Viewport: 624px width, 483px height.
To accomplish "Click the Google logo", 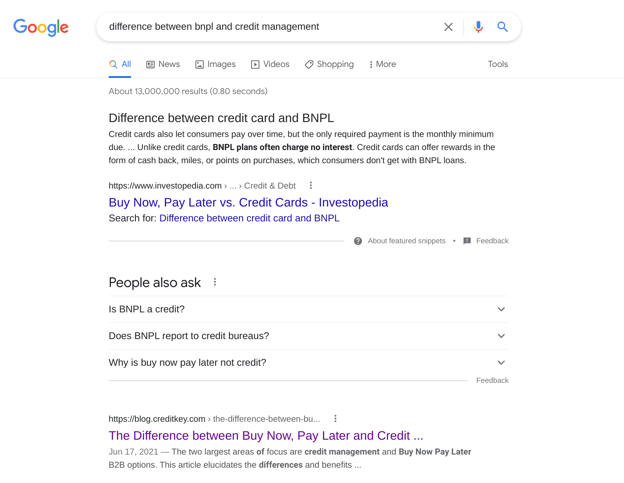I will click(41, 27).
